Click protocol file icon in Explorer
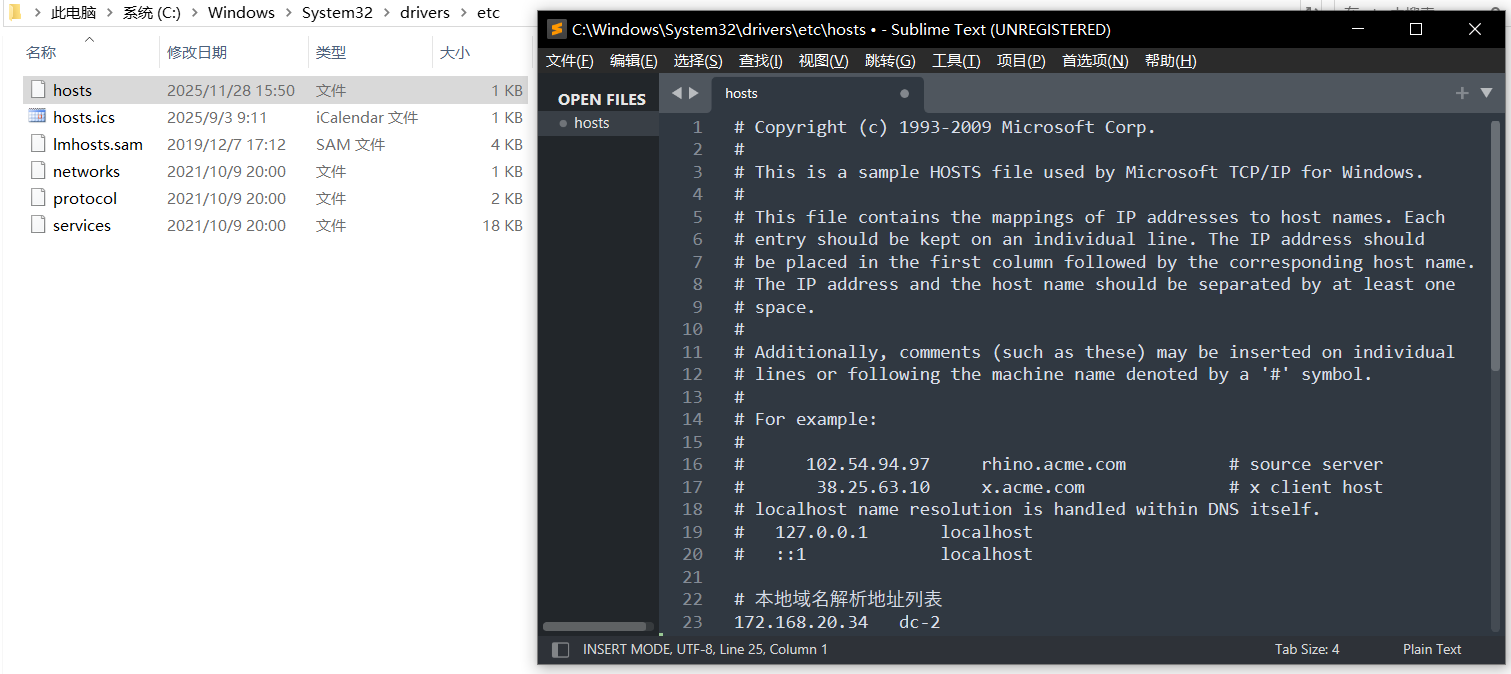 tap(38, 198)
